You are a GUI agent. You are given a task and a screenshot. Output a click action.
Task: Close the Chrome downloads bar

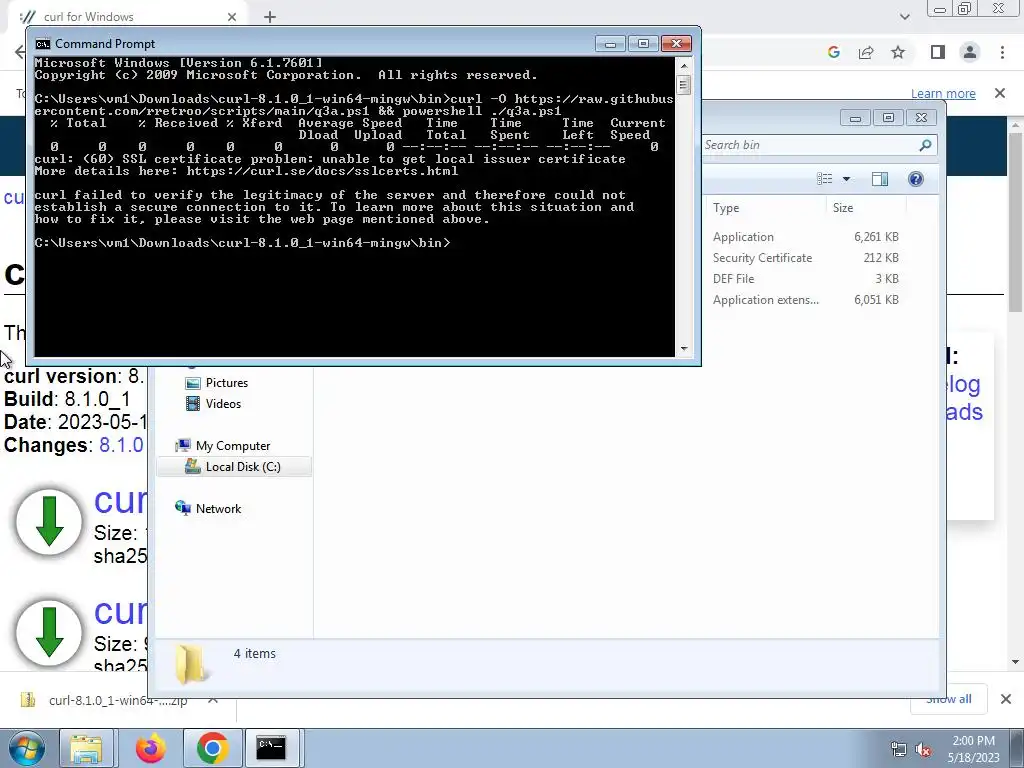pyautogui.click(x=1006, y=699)
